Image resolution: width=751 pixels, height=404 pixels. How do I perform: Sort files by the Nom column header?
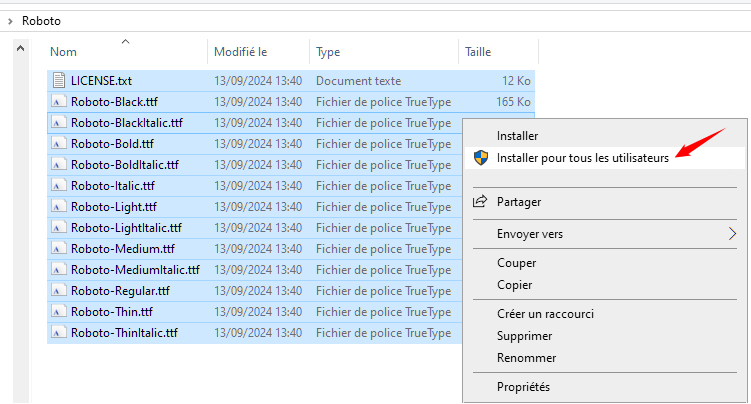point(64,51)
